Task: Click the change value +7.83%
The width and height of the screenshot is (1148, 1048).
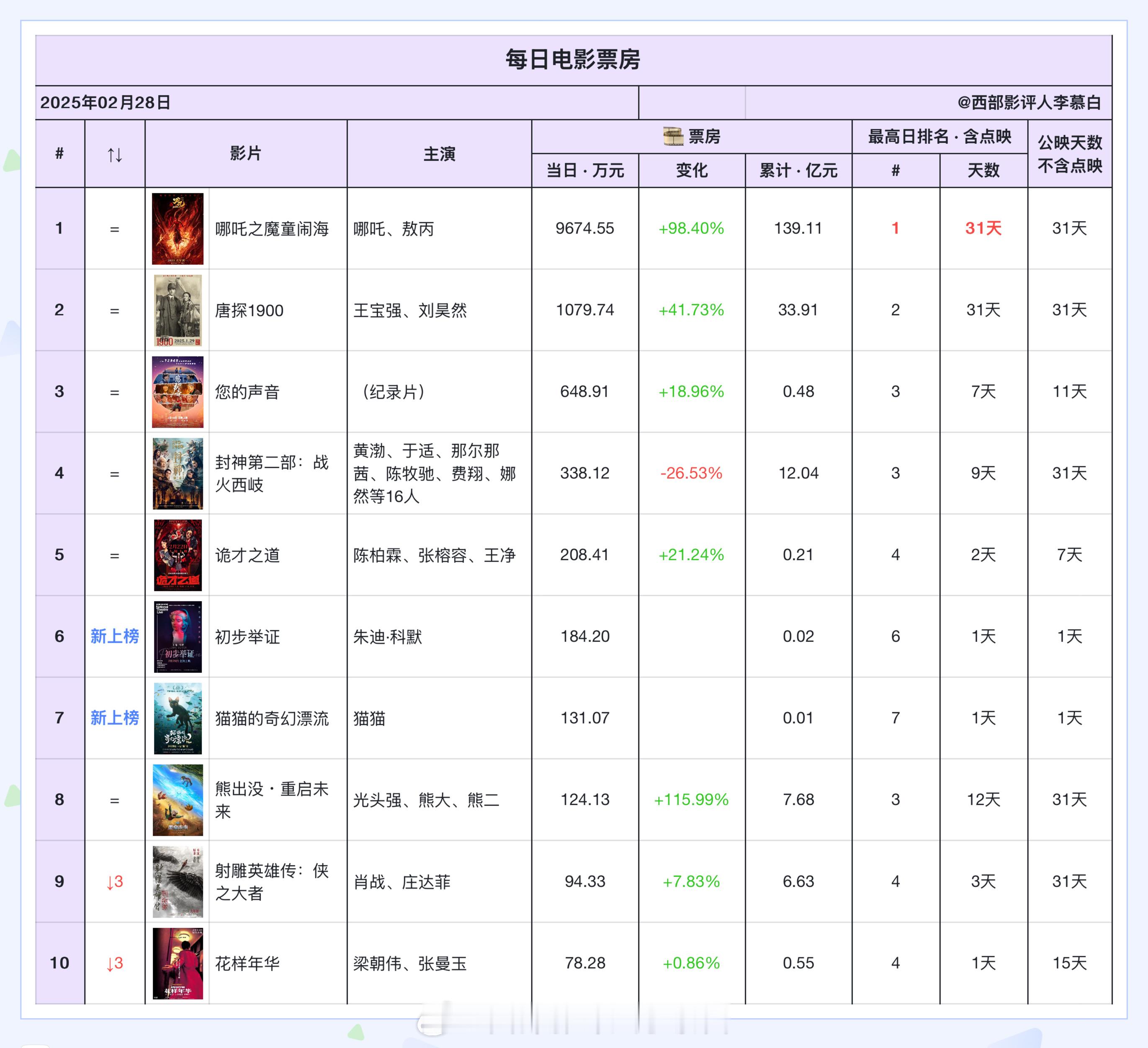Action: (x=691, y=881)
